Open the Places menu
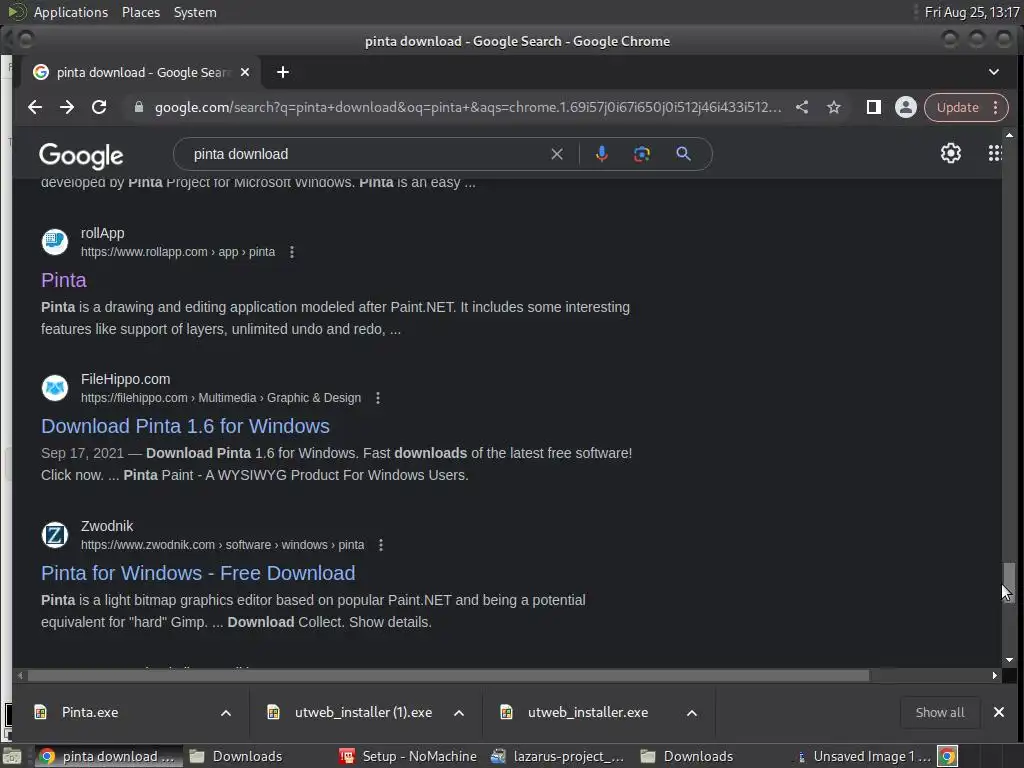The width and height of the screenshot is (1024, 768). coord(140,12)
